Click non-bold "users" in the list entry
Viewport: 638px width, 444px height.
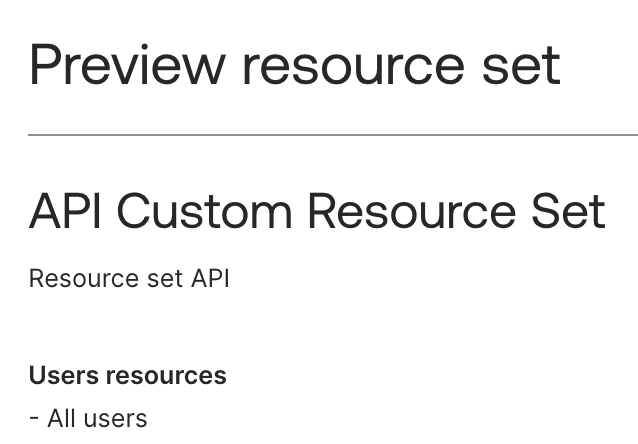[x=115, y=418]
